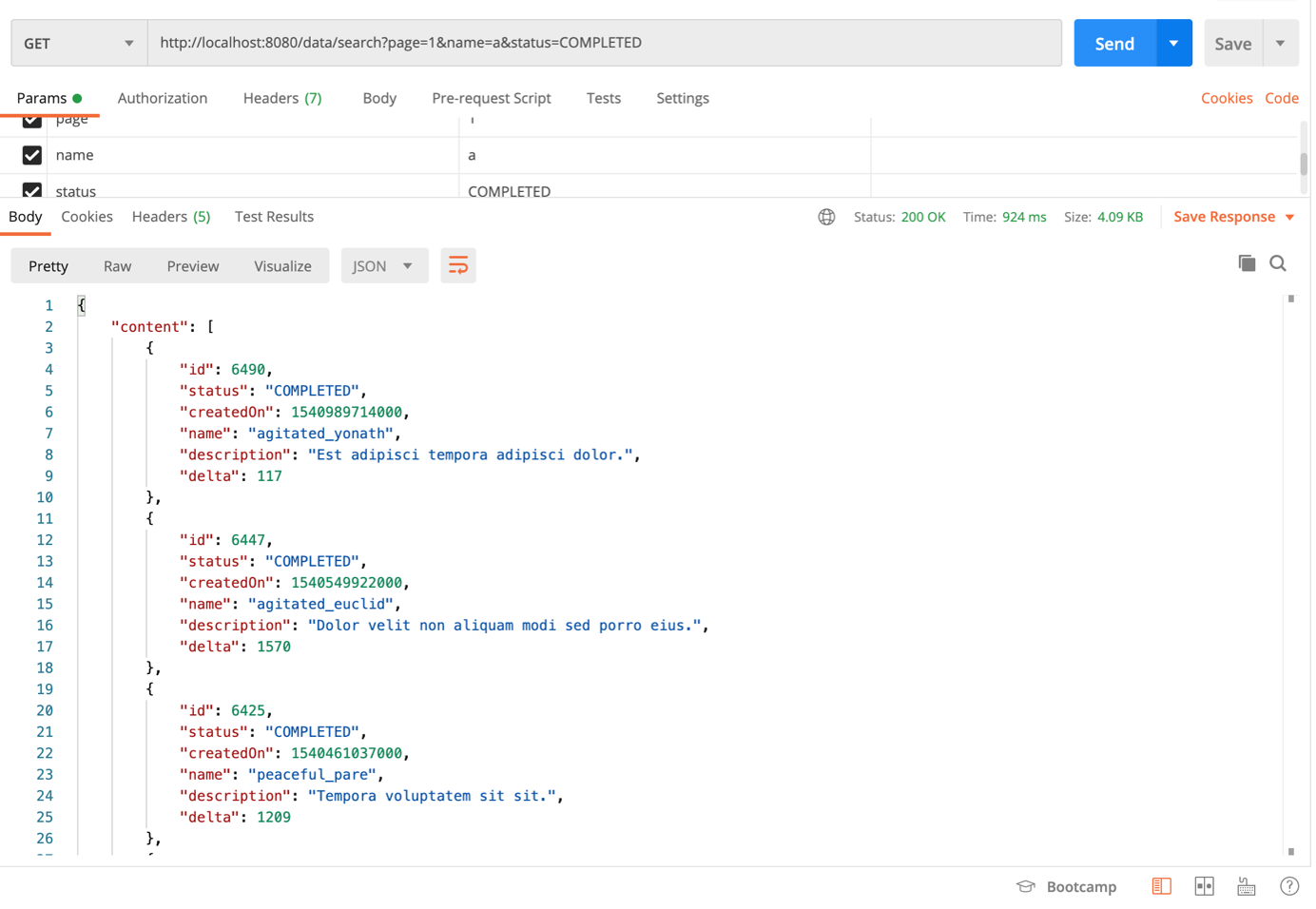The image size is (1316, 909).
Task: Click the id value 6447
Action: coord(248,540)
